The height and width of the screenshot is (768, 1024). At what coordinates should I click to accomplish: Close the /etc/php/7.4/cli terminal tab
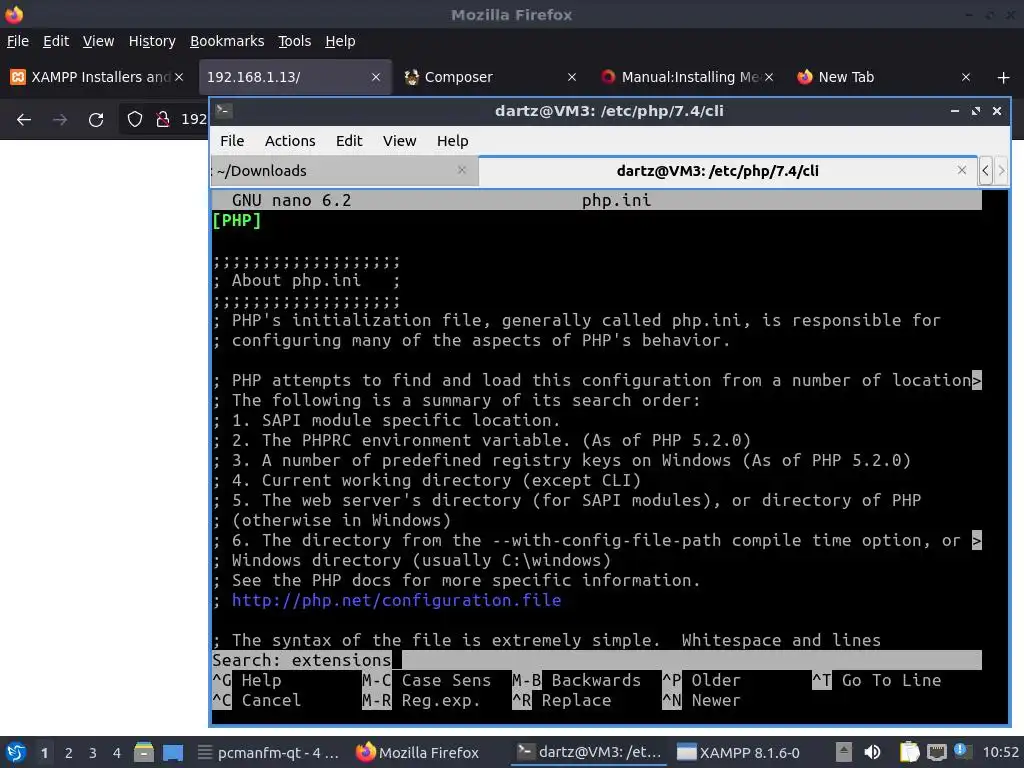[x=961, y=170]
